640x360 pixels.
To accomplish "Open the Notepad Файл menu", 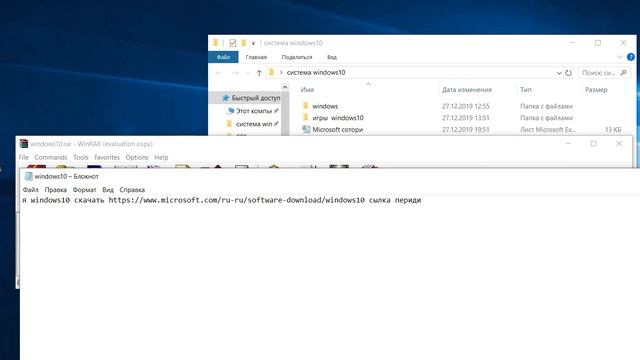I will pos(31,190).
